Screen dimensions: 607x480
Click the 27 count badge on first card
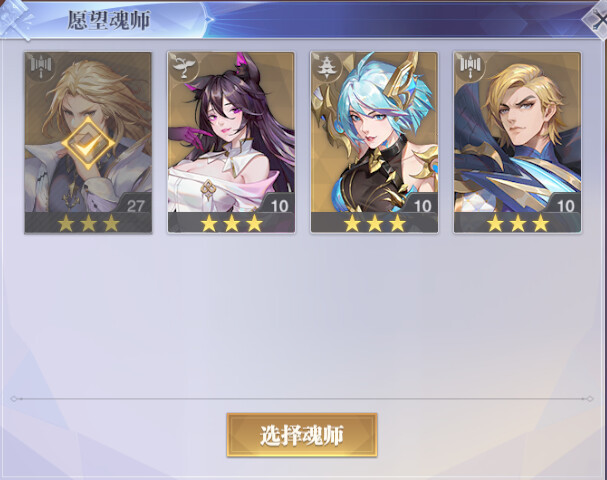135,206
